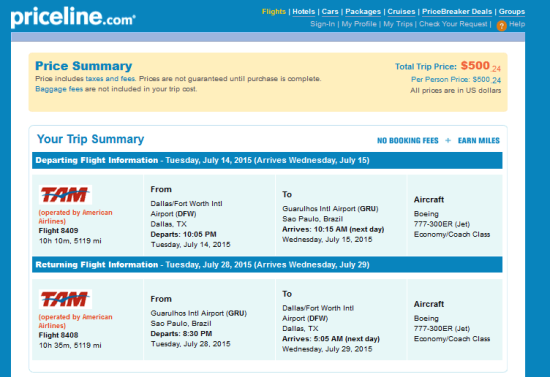Viewport: 550px width, 377px height.
Task: Open the taxes and fees link
Action: click(x=110, y=79)
